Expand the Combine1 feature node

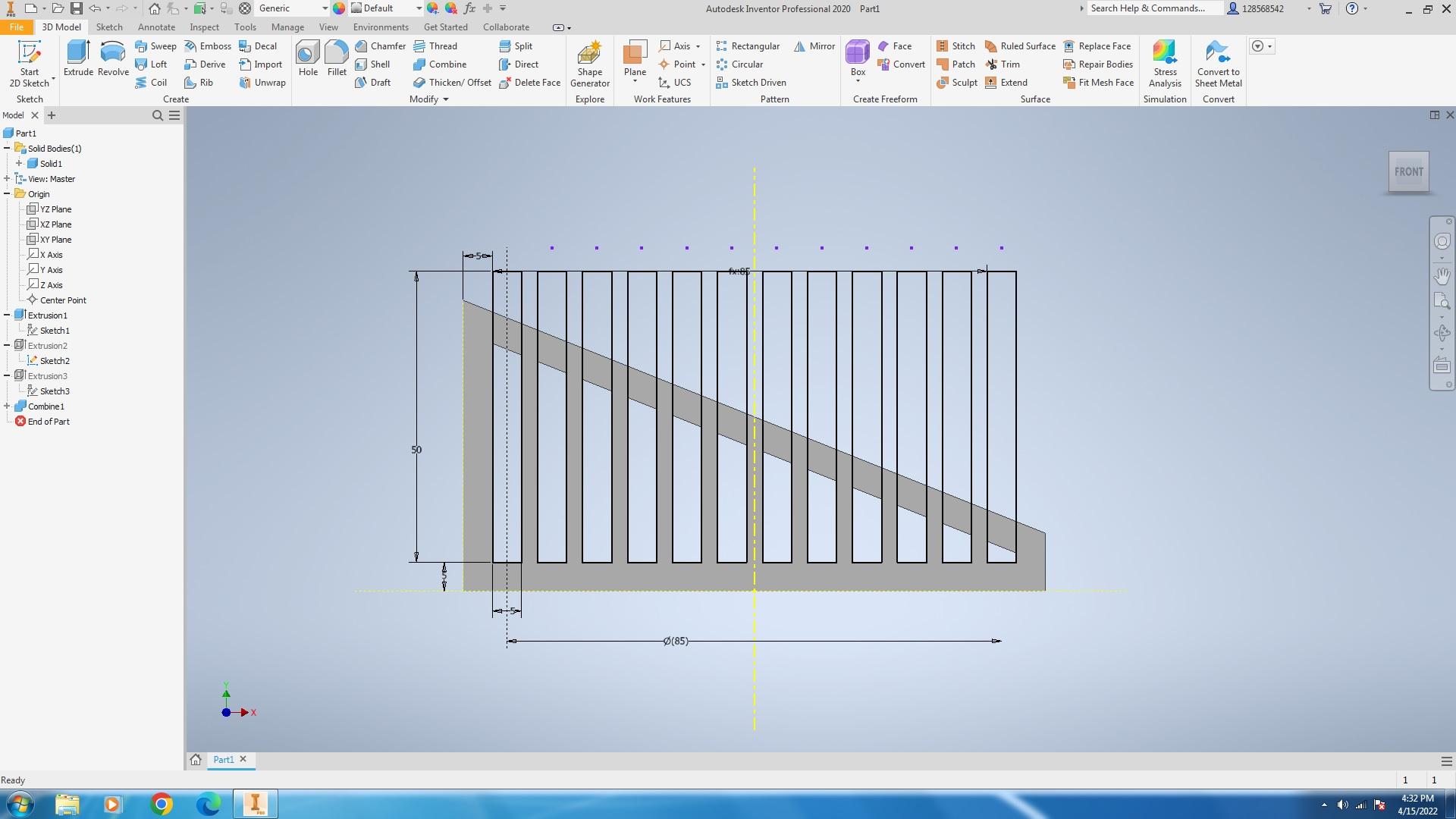coord(7,406)
